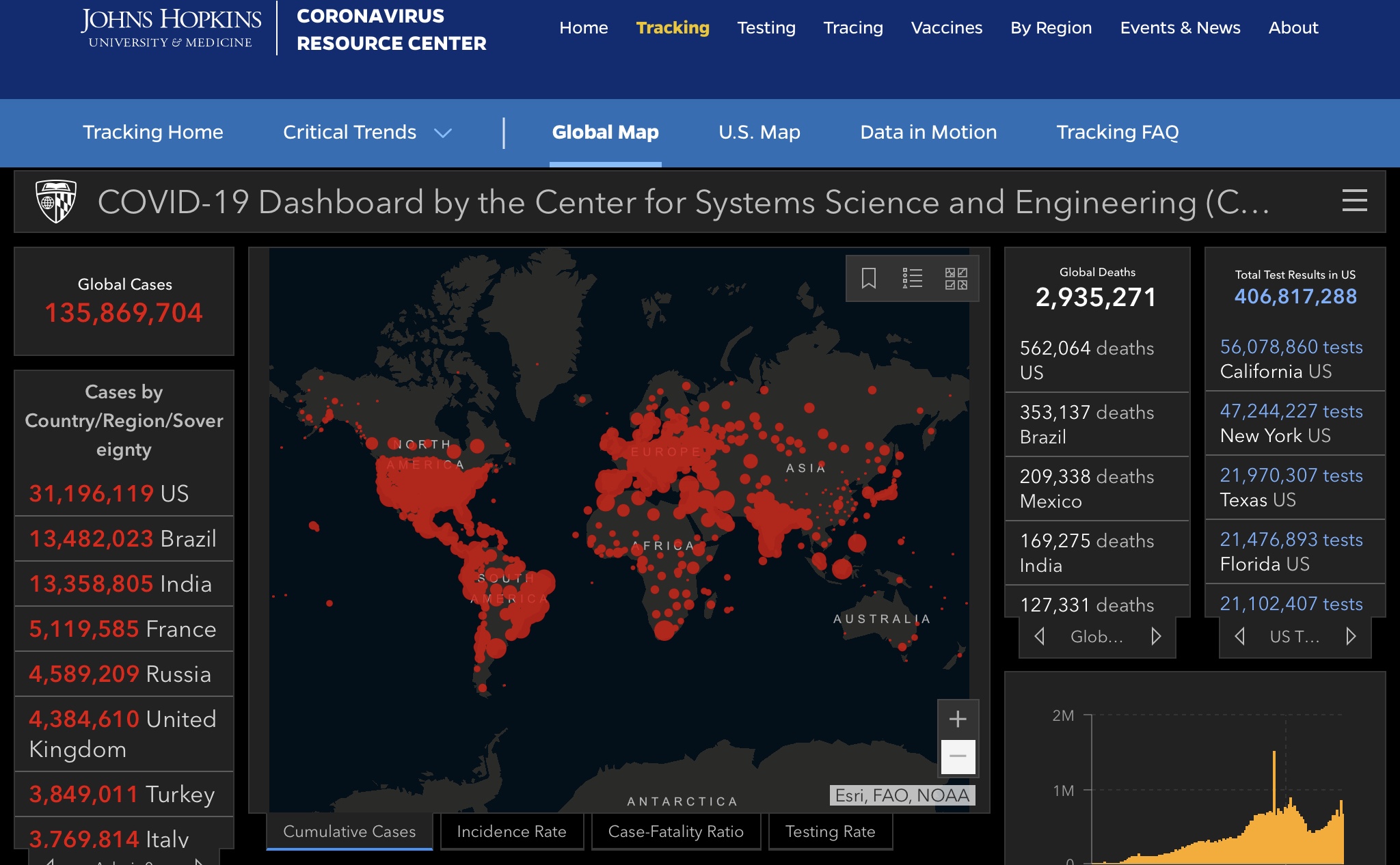Go back with US Tests left arrow
Image resolution: width=1400 pixels, height=865 pixels.
coord(1239,637)
